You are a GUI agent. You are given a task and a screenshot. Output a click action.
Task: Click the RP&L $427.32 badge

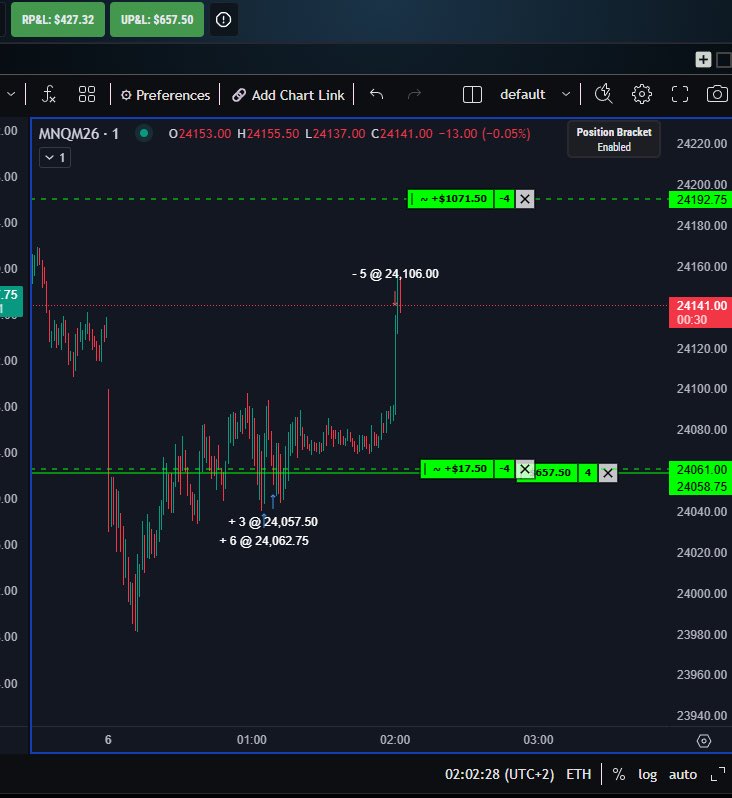58,20
